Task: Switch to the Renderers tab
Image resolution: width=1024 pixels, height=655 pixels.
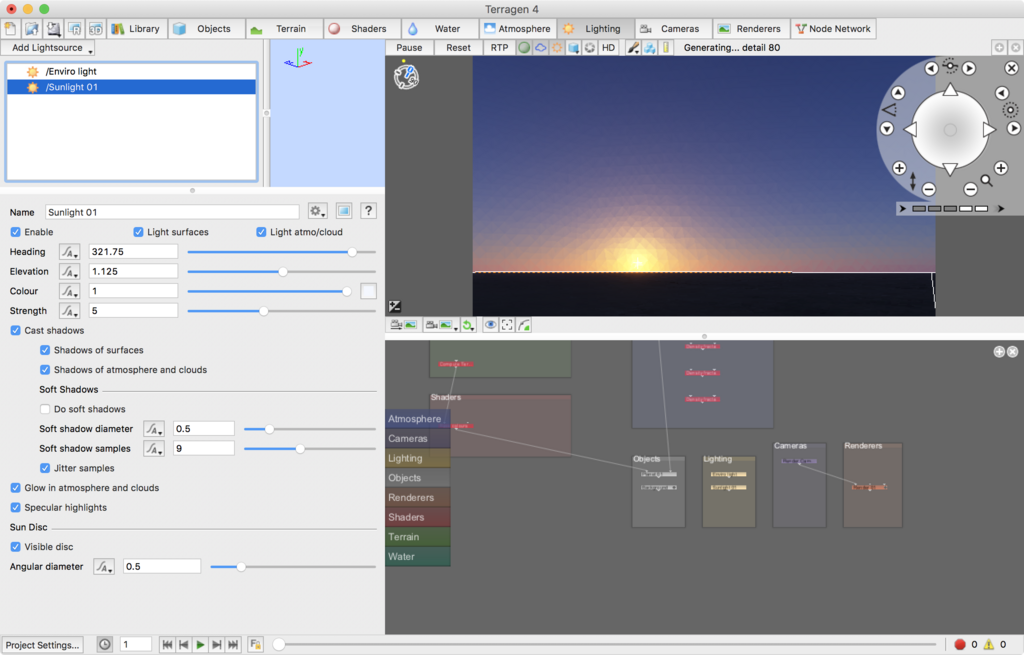Action: 750,29
